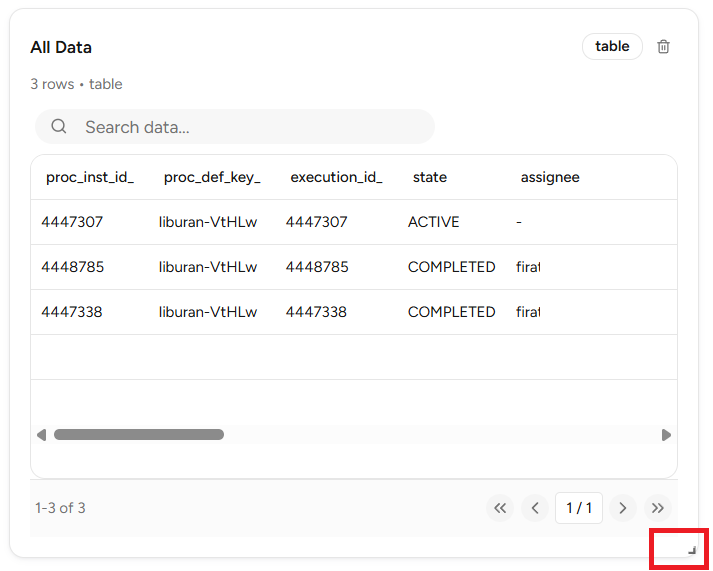
Task: Delete the All Data widget via trash icon
Action: 663,46
